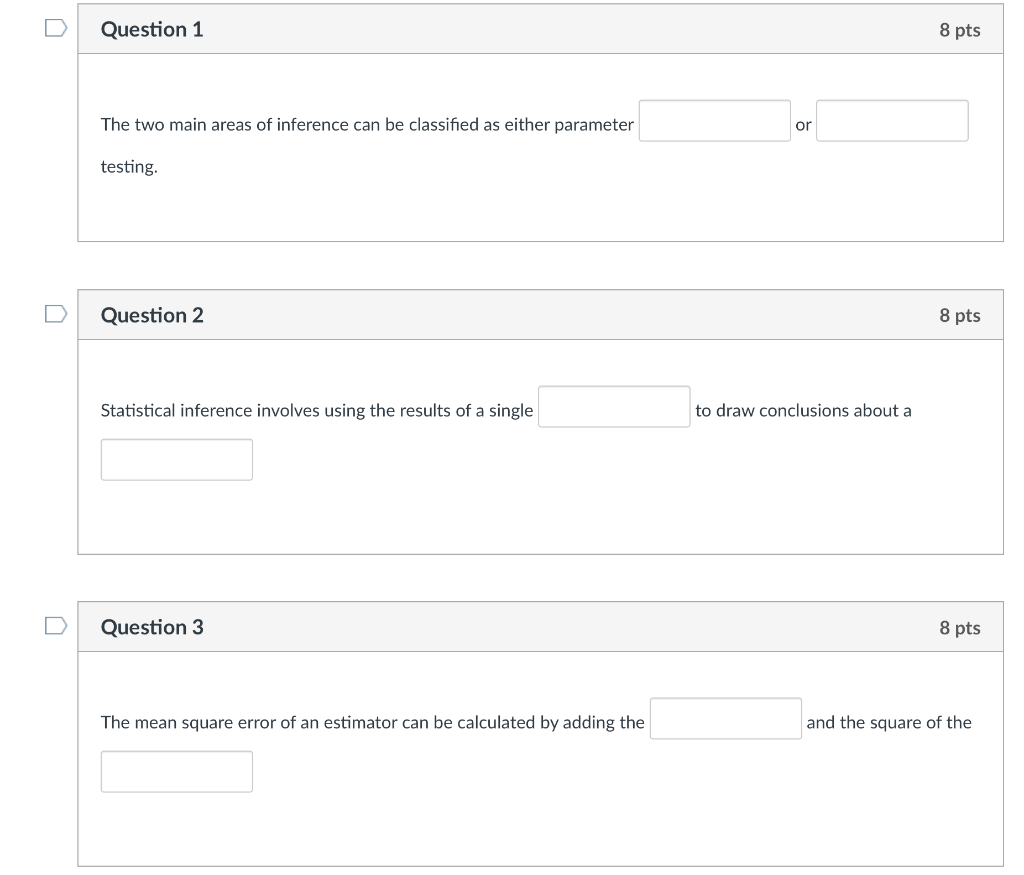This screenshot has width=1024, height=875.
Task: Select the Question 1 header
Action: pyautogui.click(x=540, y=29)
